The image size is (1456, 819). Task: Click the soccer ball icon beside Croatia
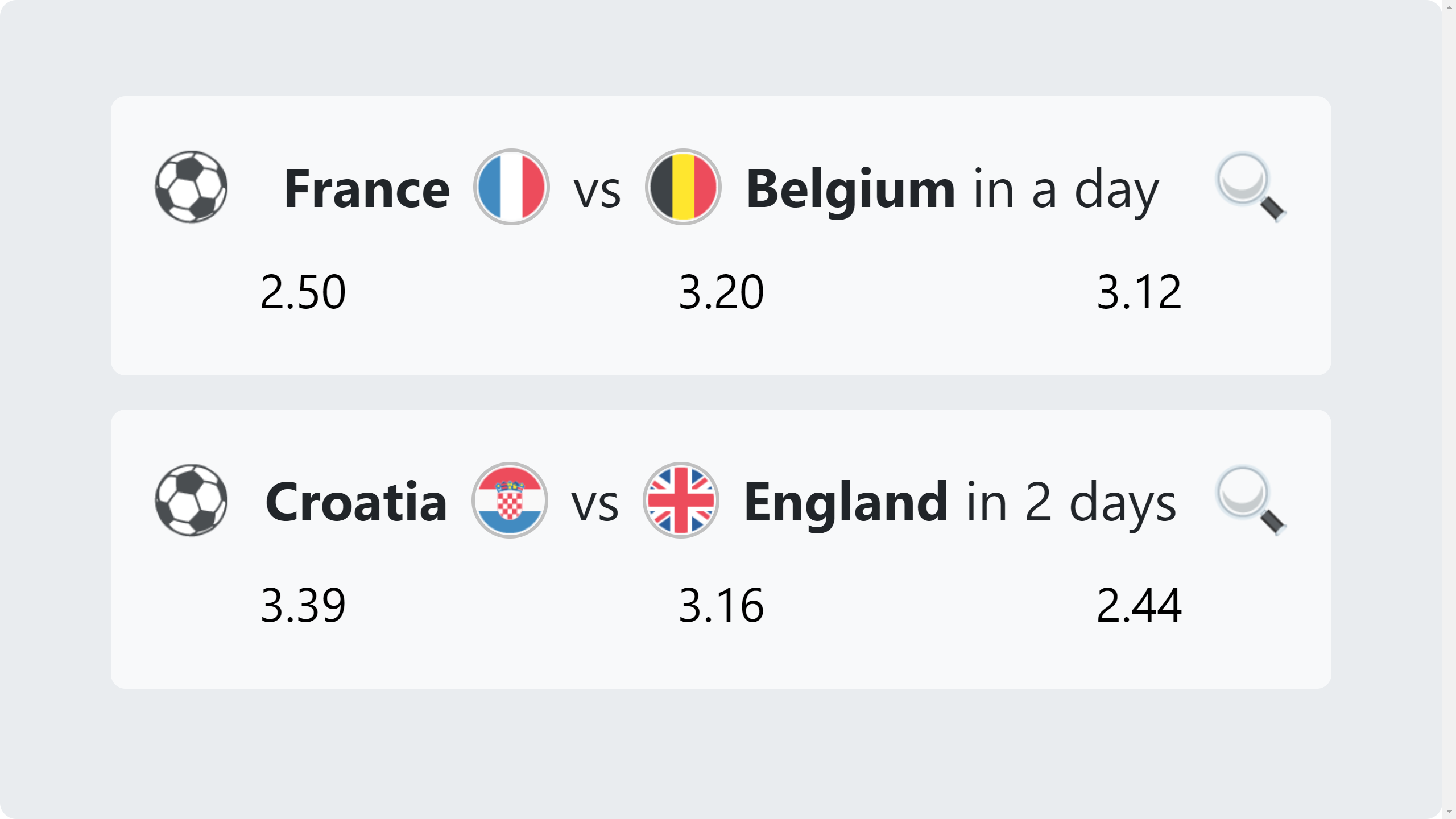[191, 500]
